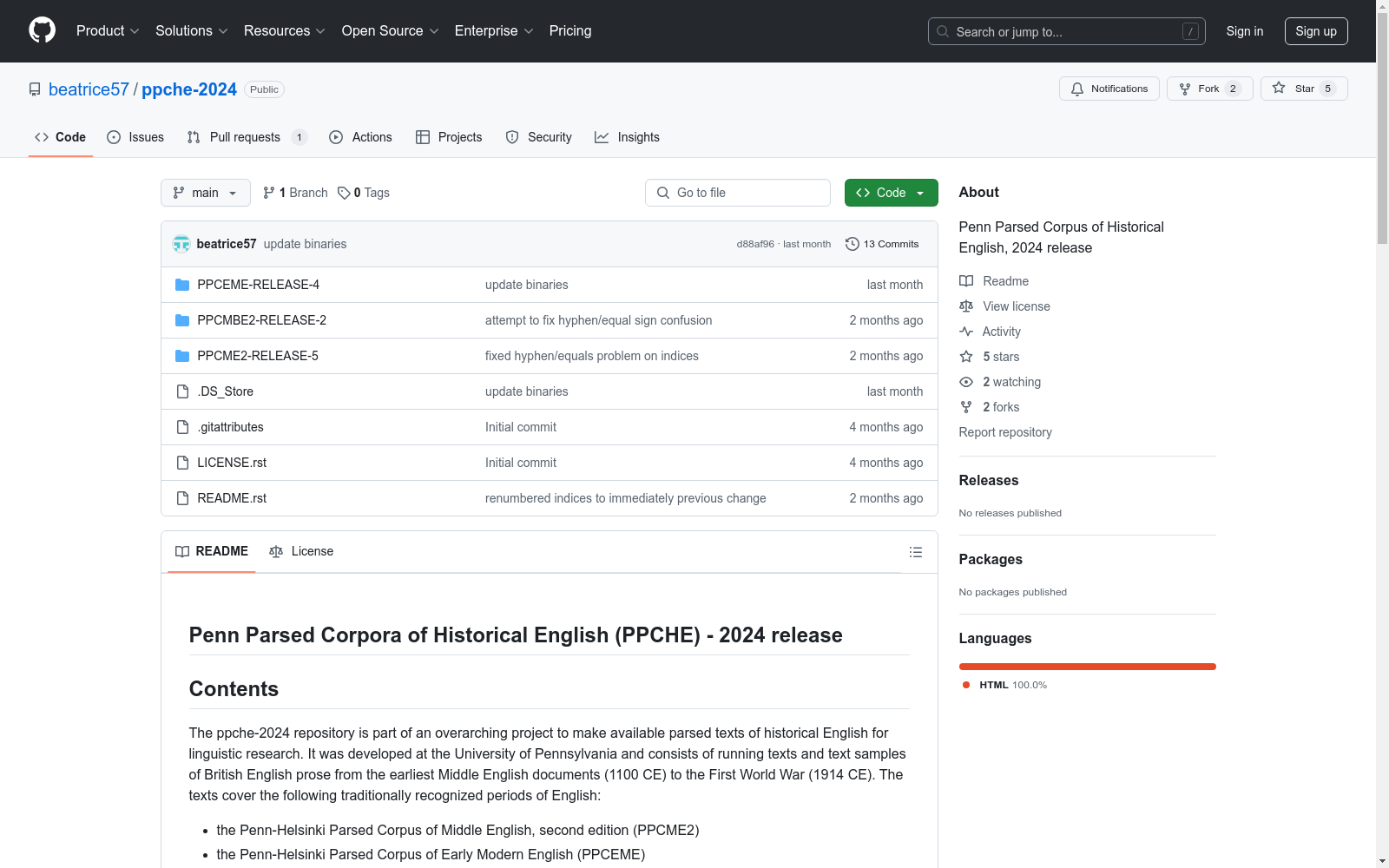Viewport: 1389px width, 868px height.
Task: Open commit d88af96
Action: pos(755,244)
